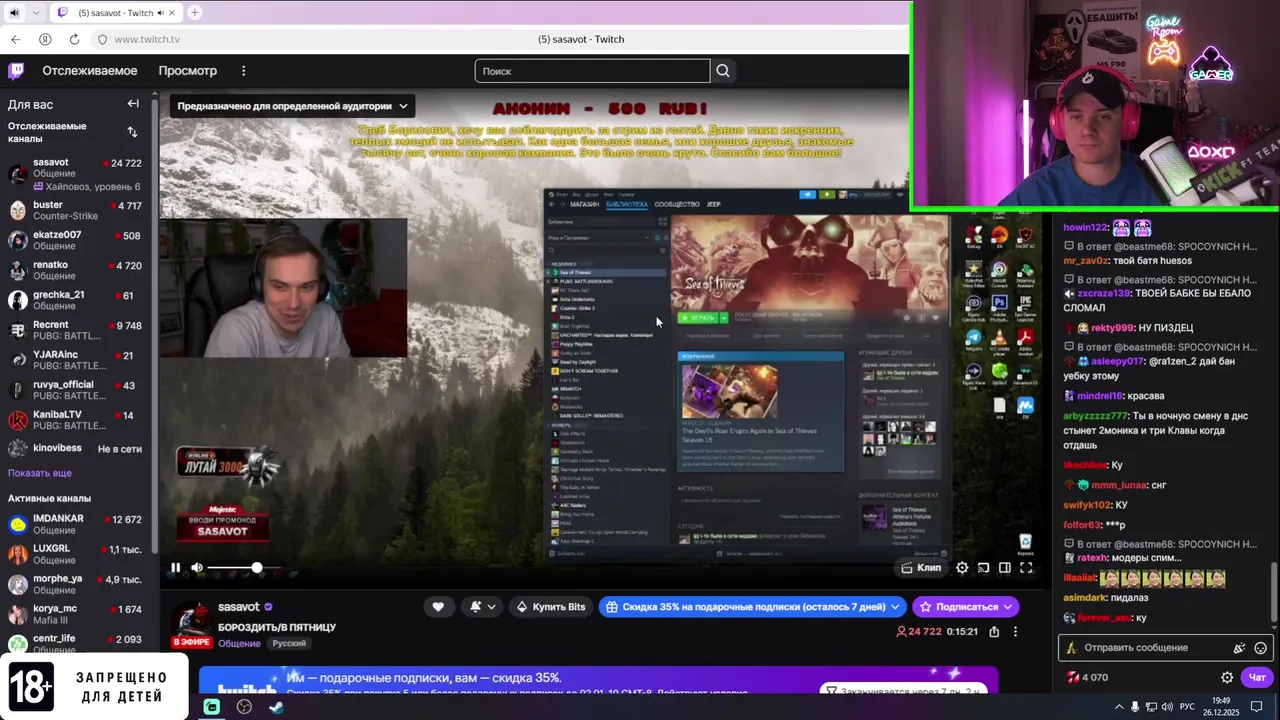The width and height of the screenshot is (1280, 720).
Task: Open chat settings gear
Action: pyautogui.click(x=1227, y=677)
